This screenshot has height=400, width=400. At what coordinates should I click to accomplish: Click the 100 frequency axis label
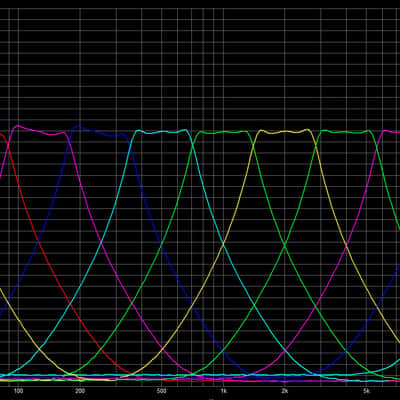[x=18, y=391]
